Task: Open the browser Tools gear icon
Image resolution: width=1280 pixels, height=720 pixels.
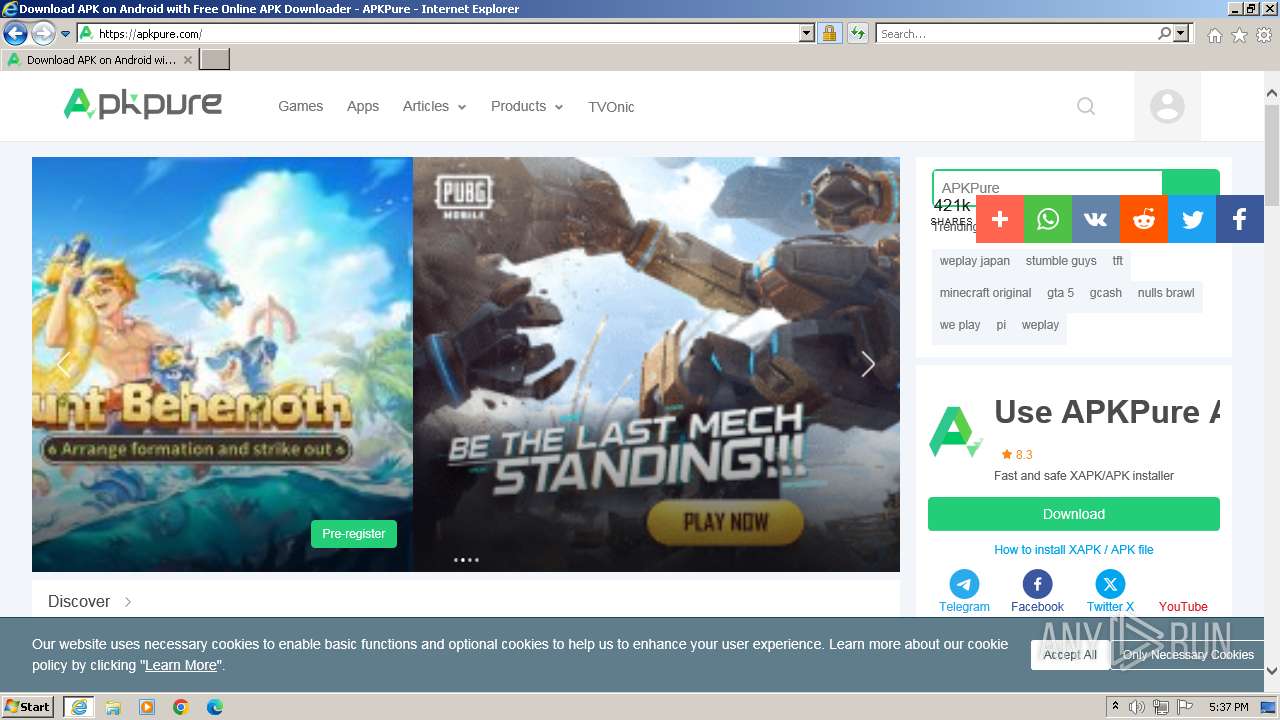Action: (x=1264, y=35)
